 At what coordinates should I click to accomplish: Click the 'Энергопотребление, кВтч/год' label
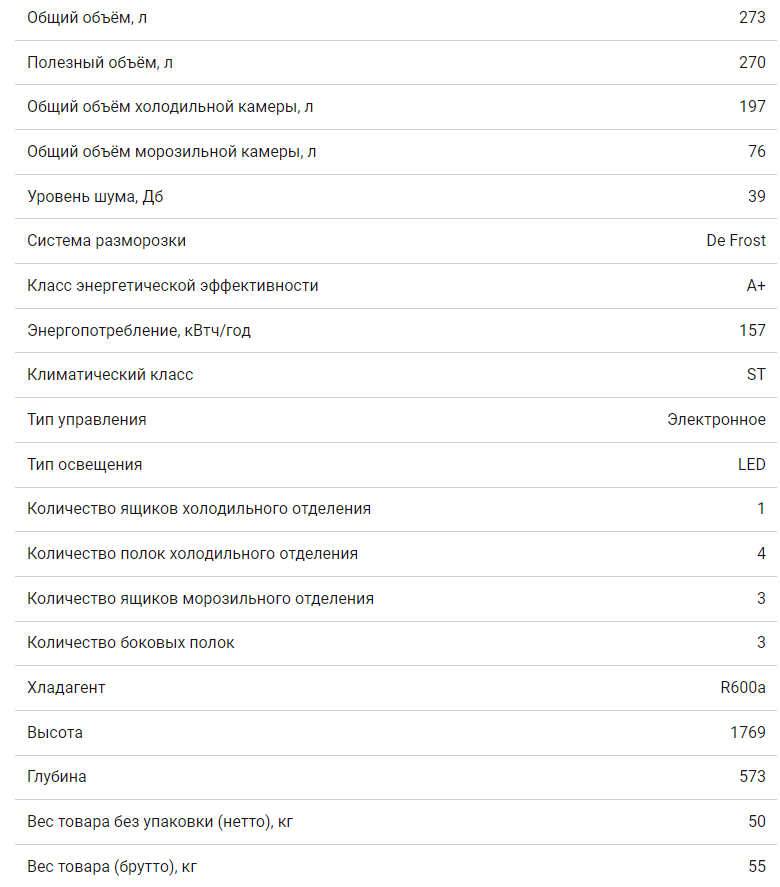[139, 330]
